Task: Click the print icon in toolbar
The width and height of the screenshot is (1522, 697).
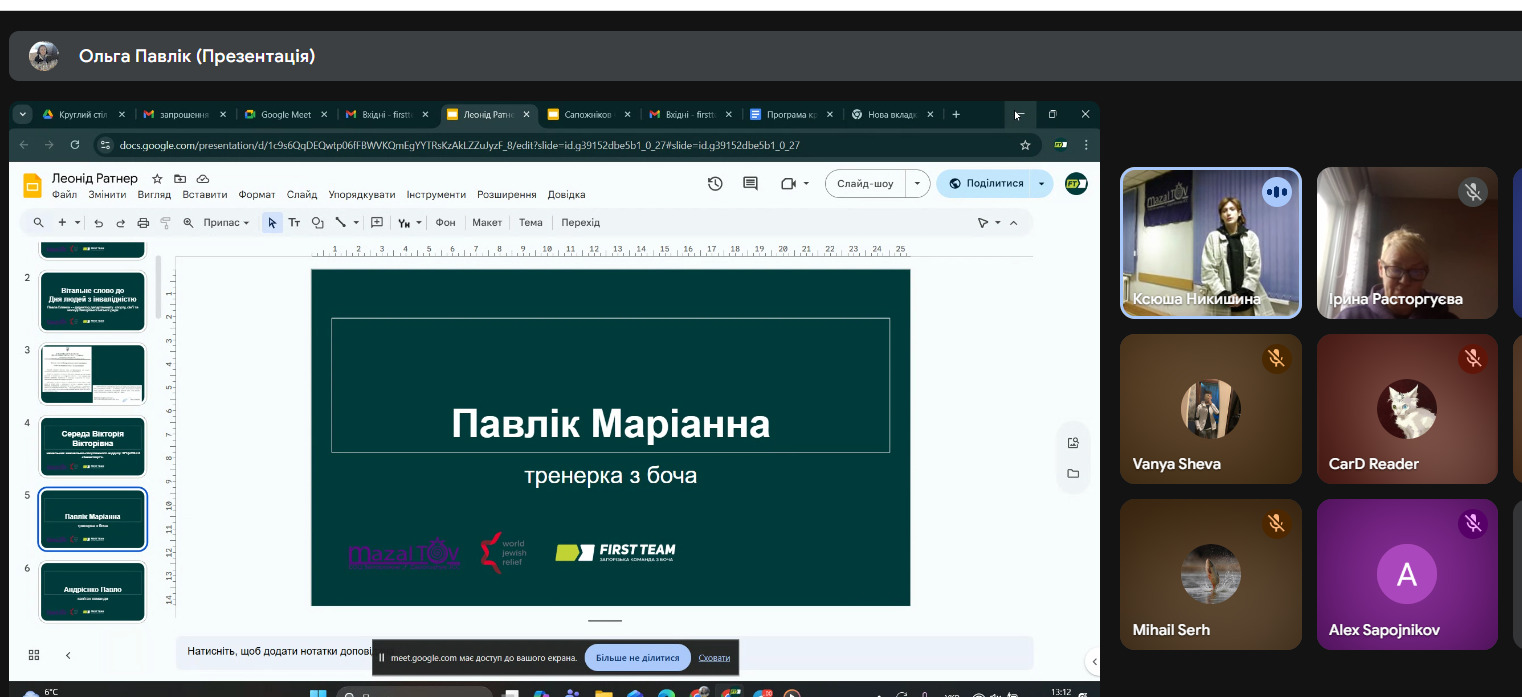Action: point(143,223)
